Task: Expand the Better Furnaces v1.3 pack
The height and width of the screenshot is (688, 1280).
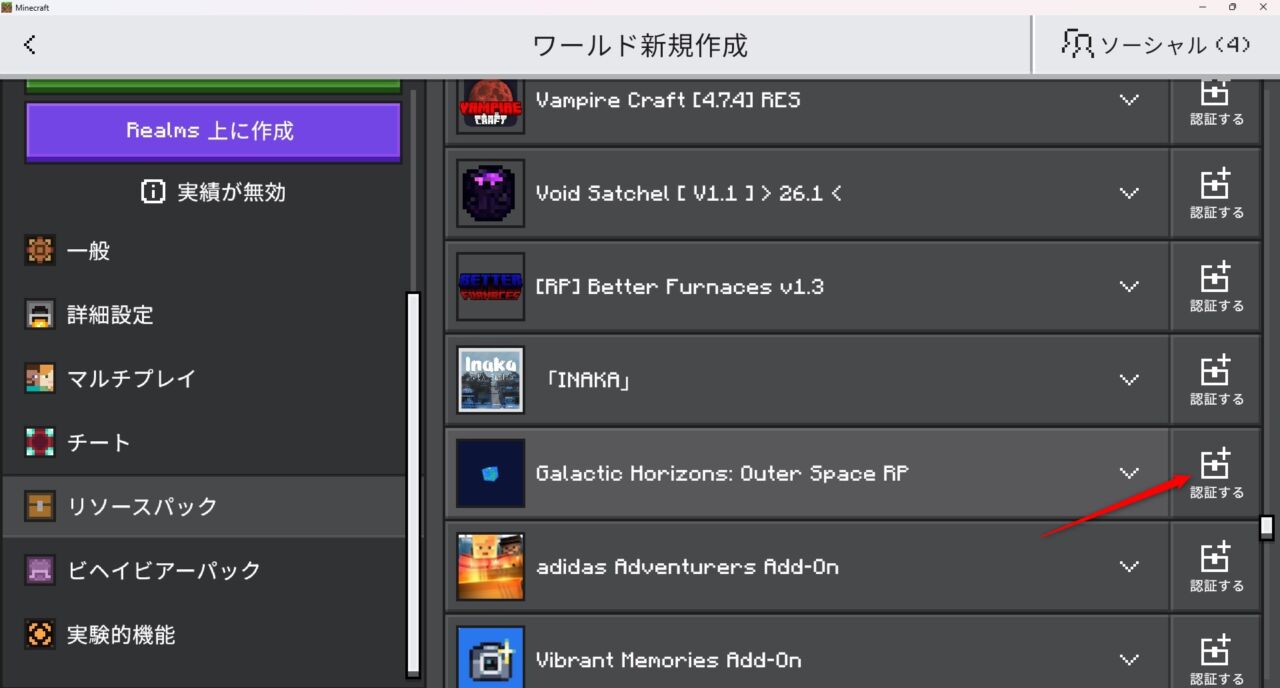Action: coord(1129,287)
